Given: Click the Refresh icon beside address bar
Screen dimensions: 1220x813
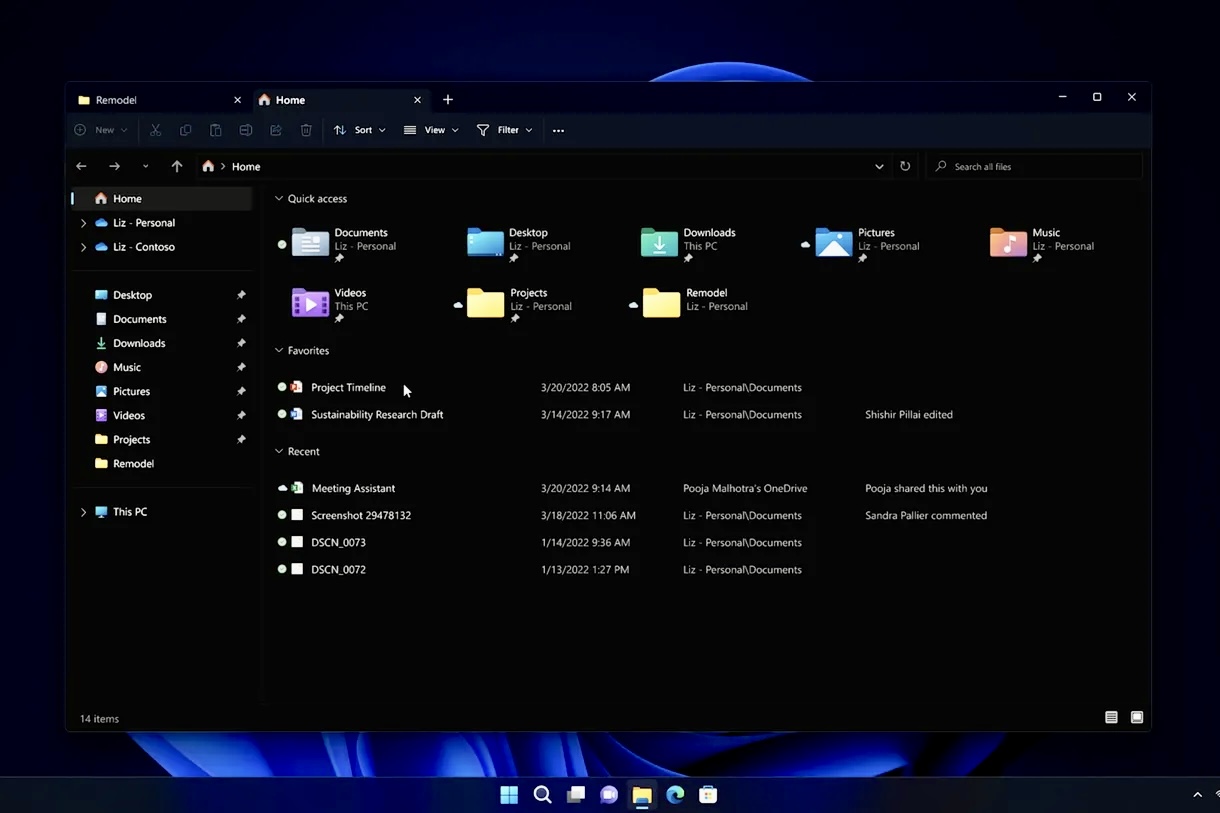Looking at the screenshot, I should pos(905,166).
